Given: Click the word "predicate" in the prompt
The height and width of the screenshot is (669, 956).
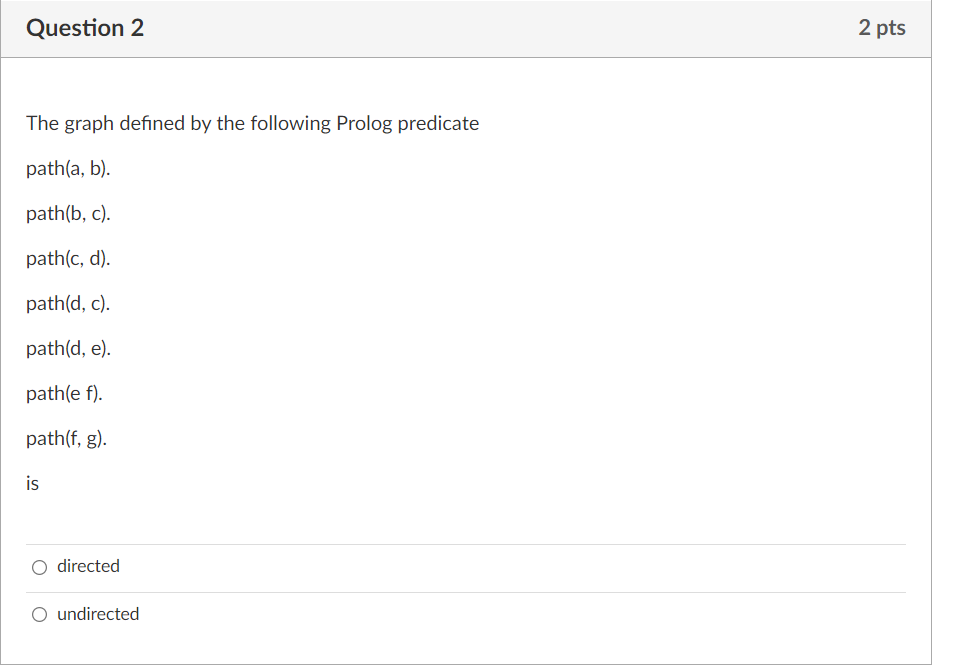Looking at the screenshot, I should (x=438, y=124).
